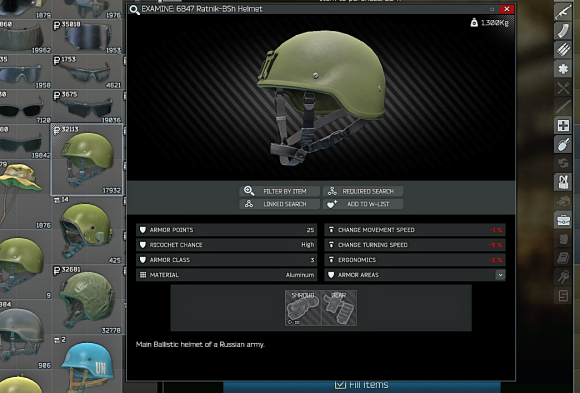Open the magazines category icon
The image size is (580, 393).
click(x=563, y=30)
